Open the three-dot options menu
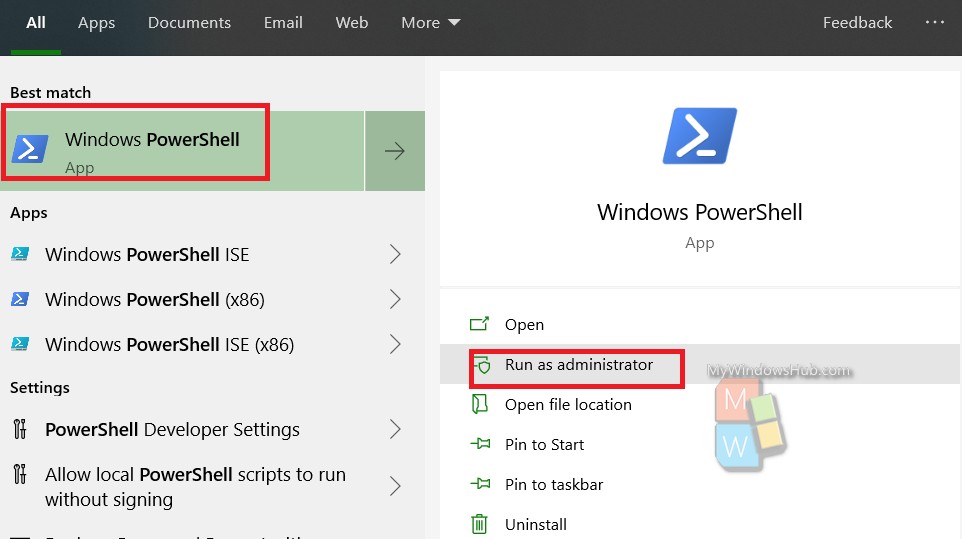This screenshot has width=962, height=539. [935, 22]
